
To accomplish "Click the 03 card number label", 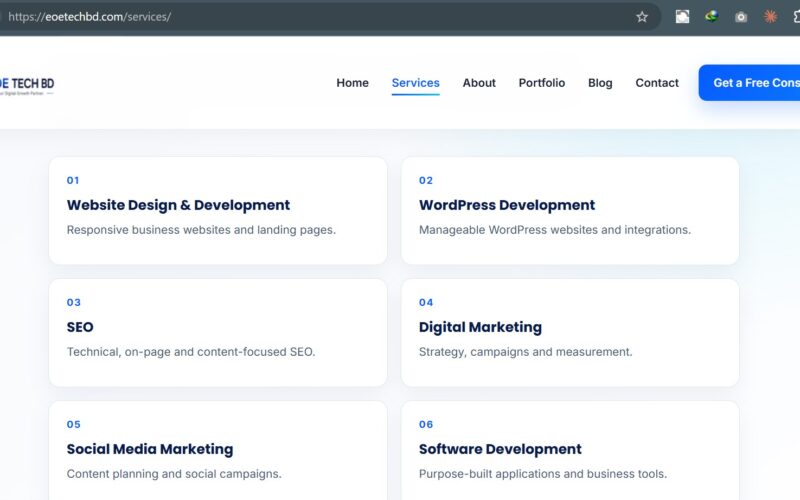I will coord(73,302).
